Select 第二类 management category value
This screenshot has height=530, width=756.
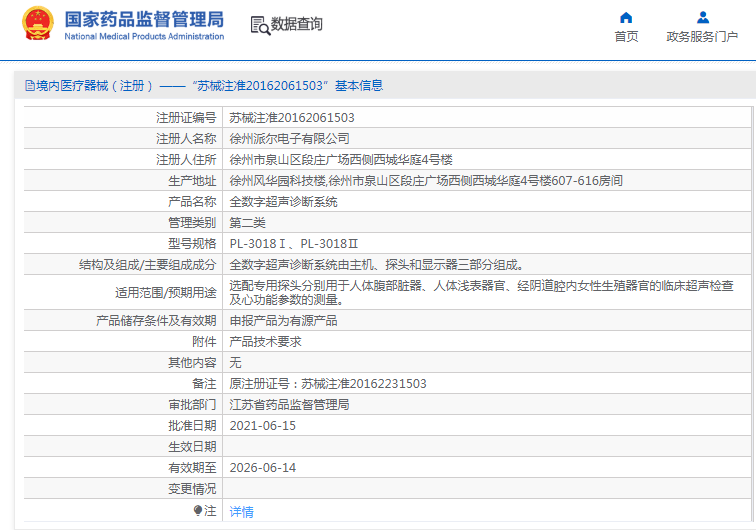(x=247, y=223)
